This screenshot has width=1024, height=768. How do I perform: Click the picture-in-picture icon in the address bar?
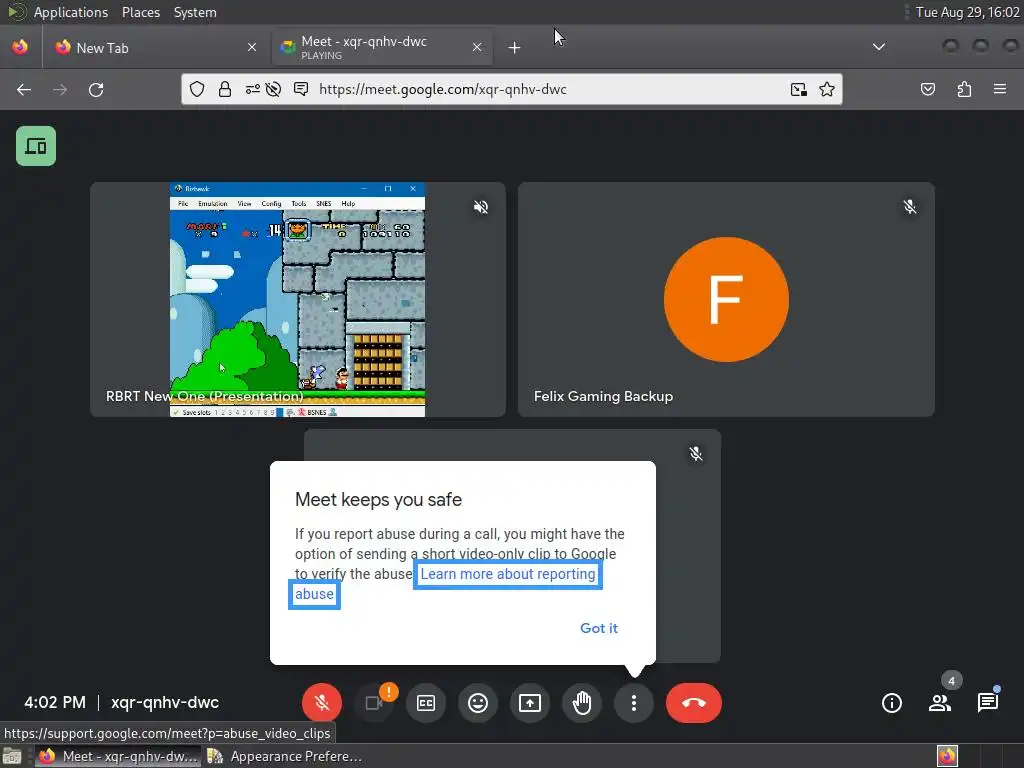click(799, 89)
